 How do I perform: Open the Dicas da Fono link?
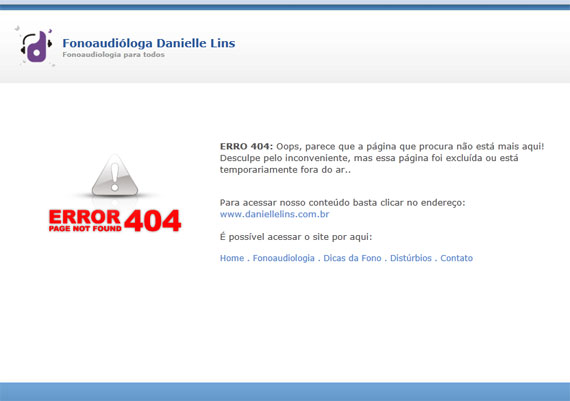352,258
